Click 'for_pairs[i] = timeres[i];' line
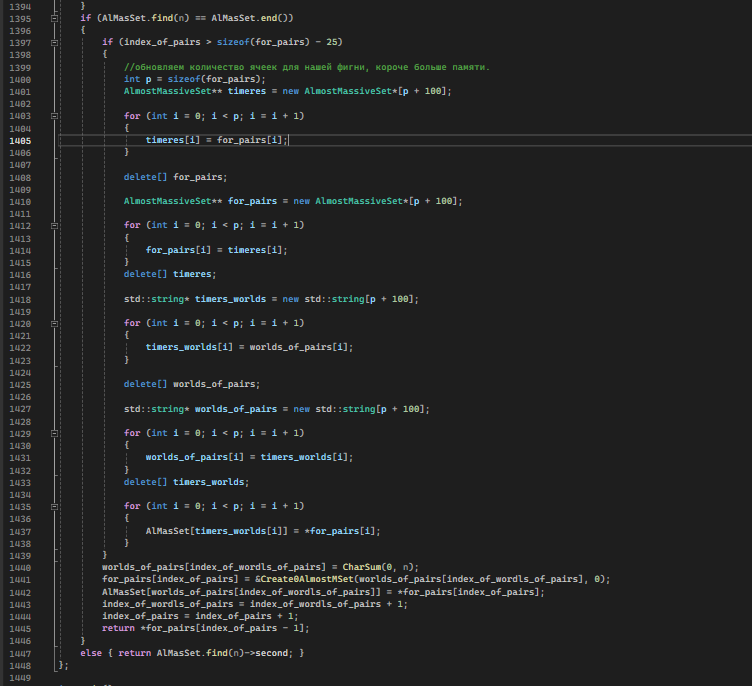The height and width of the screenshot is (686, 752). click(217, 250)
